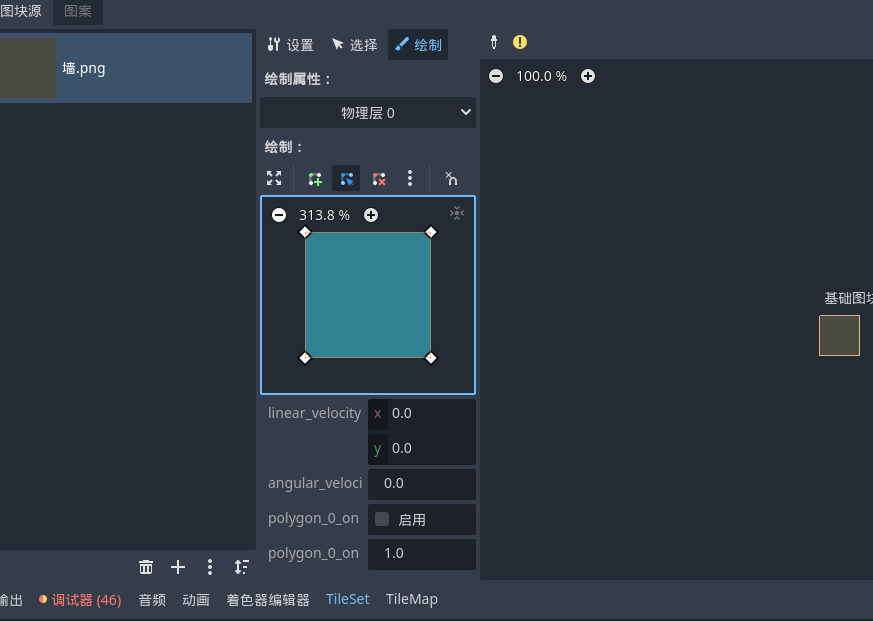Open the TileMap bottom panel
The image size is (873, 621).
[412, 599]
